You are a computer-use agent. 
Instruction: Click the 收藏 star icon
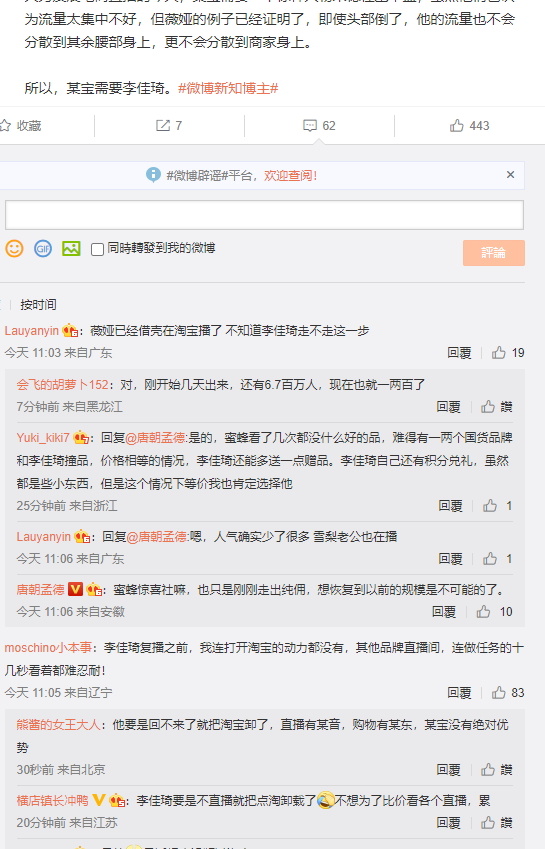pos(5,126)
